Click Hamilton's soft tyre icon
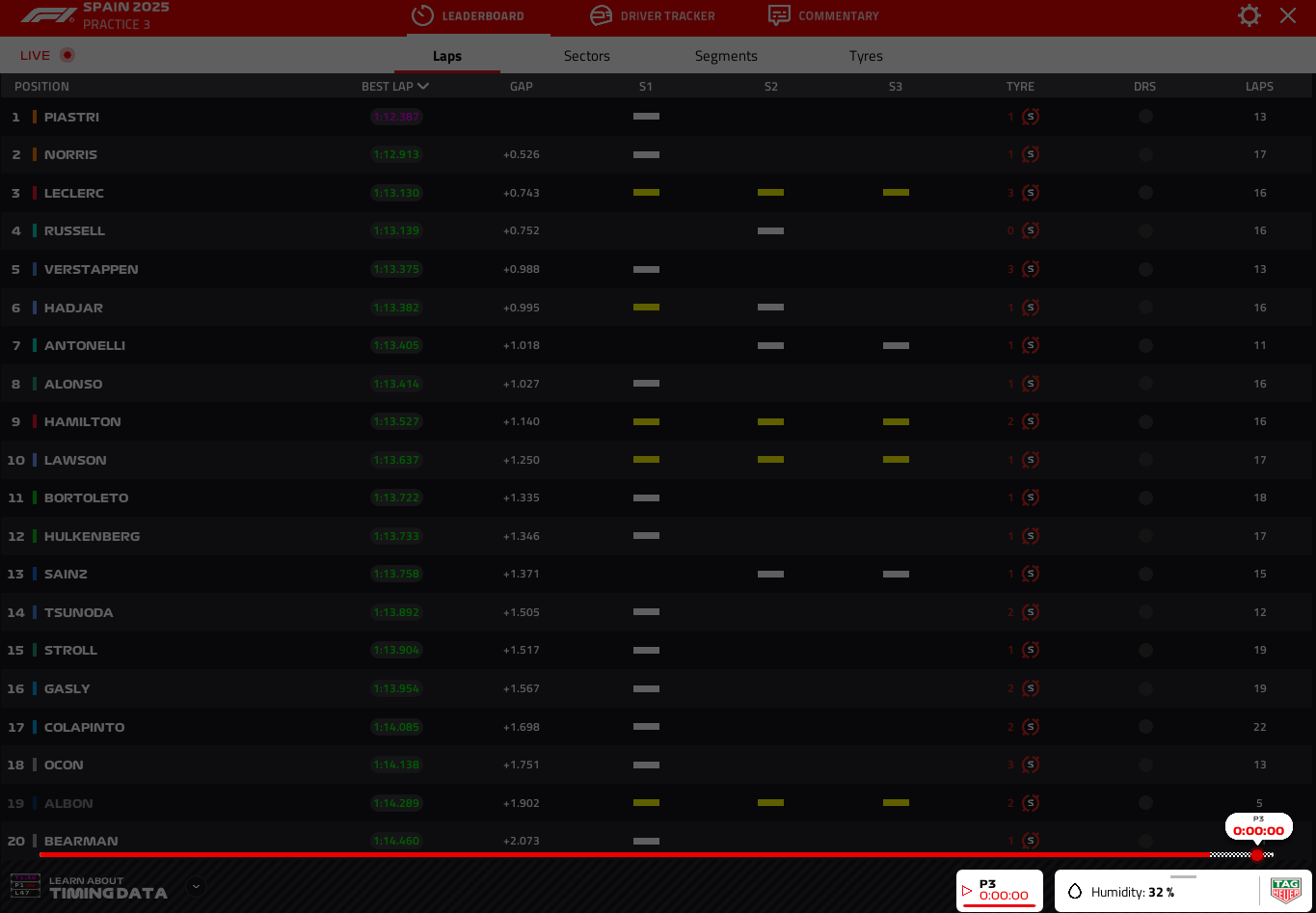Viewport: 1316px width, 913px height. (1031, 421)
